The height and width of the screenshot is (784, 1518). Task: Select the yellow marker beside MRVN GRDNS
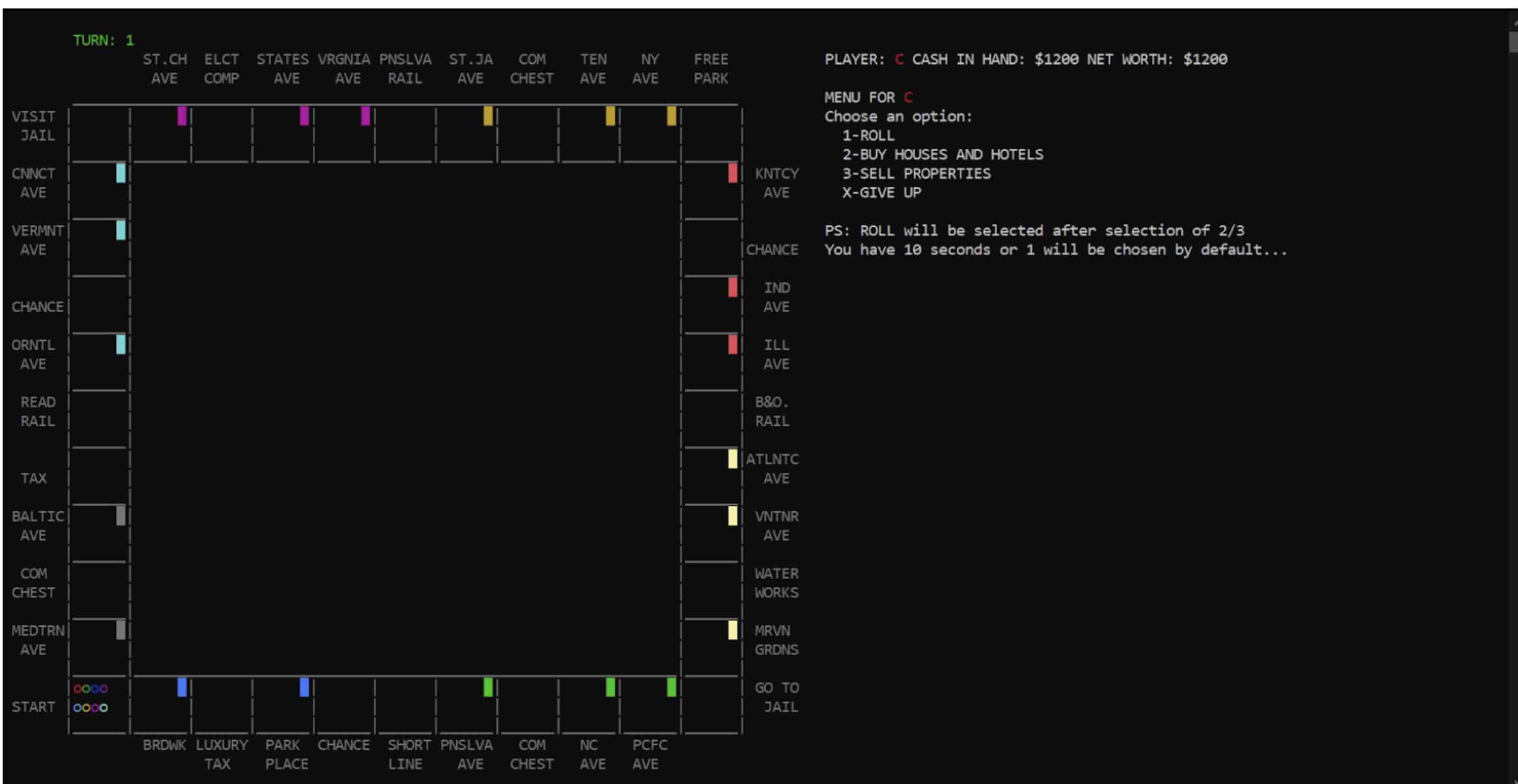[732, 631]
